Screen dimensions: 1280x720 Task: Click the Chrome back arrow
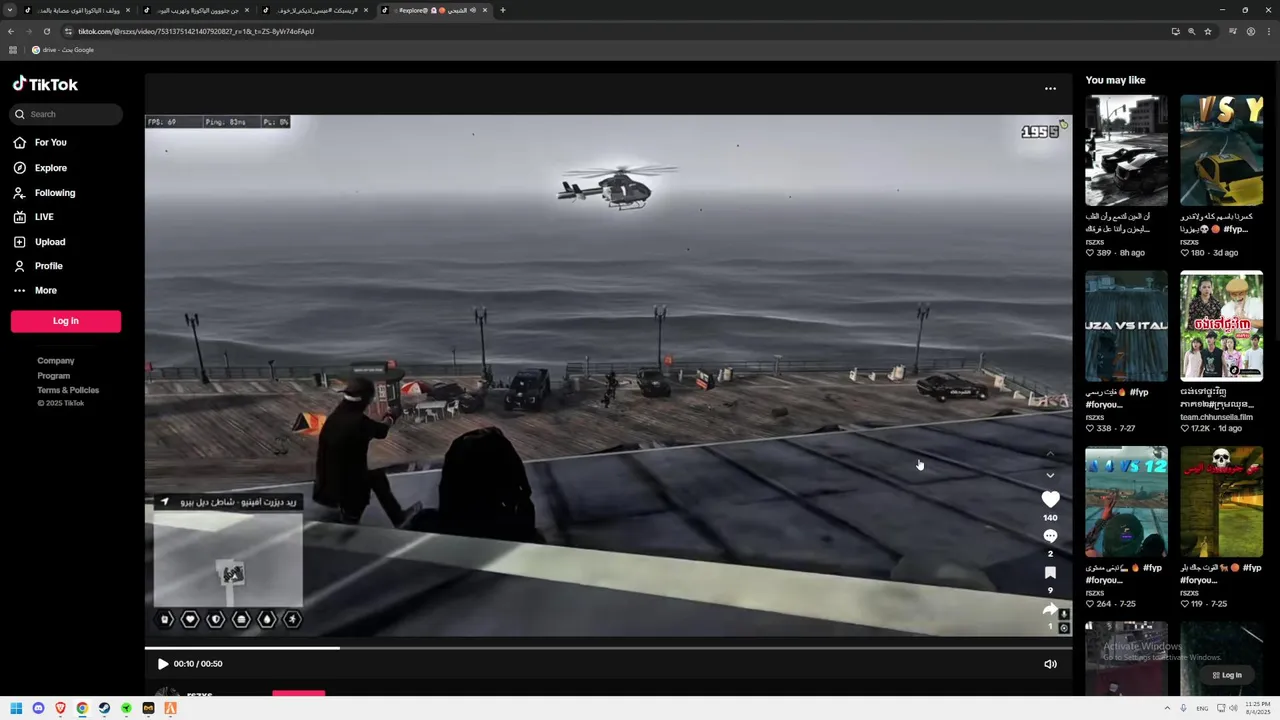tap(11, 31)
